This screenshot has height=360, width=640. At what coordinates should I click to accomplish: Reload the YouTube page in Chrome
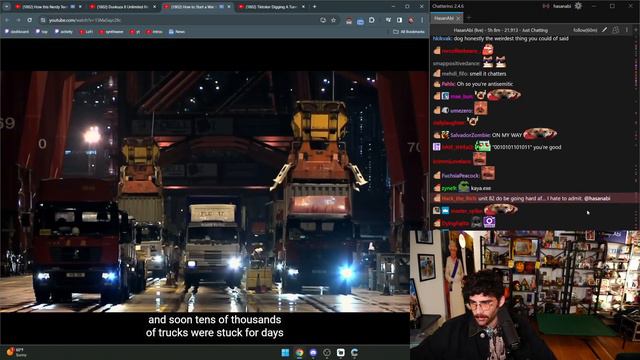coord(30,20)
